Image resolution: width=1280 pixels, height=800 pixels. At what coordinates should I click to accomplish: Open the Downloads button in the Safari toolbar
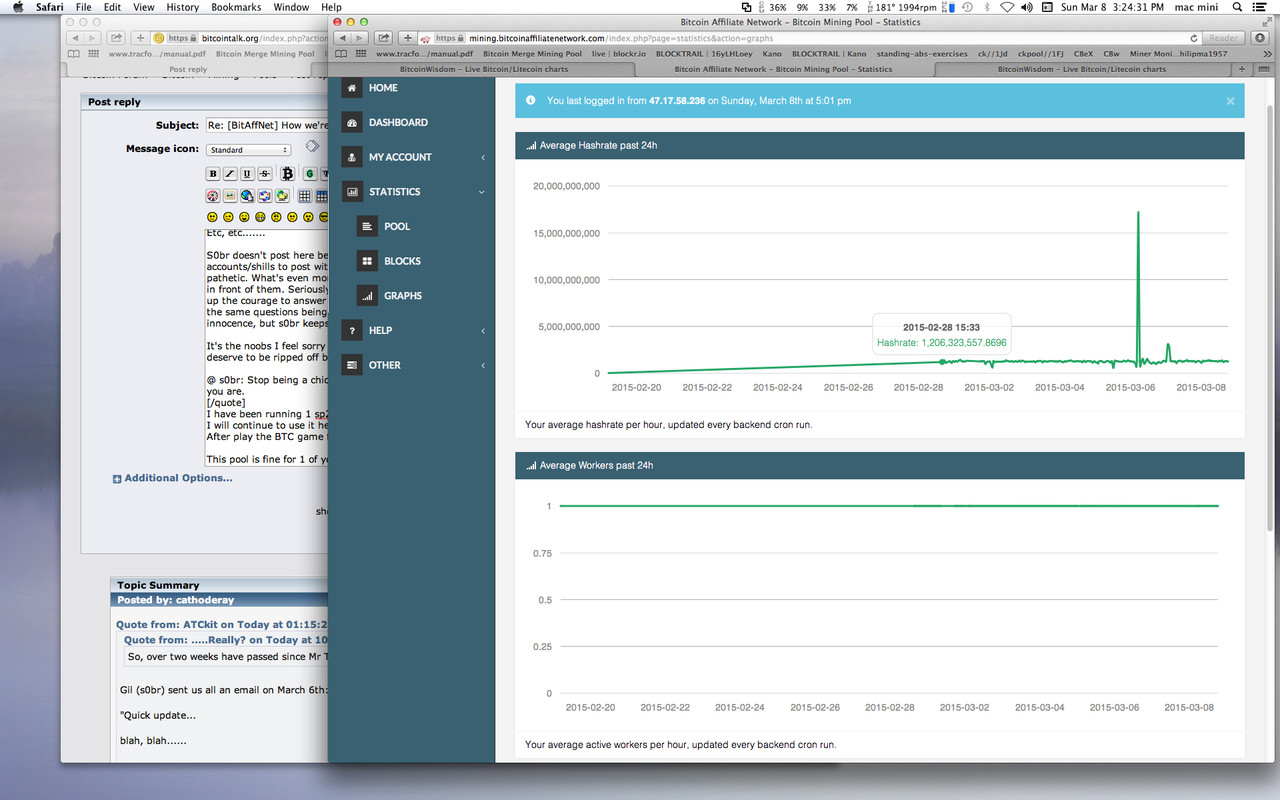coord(1260,38)
